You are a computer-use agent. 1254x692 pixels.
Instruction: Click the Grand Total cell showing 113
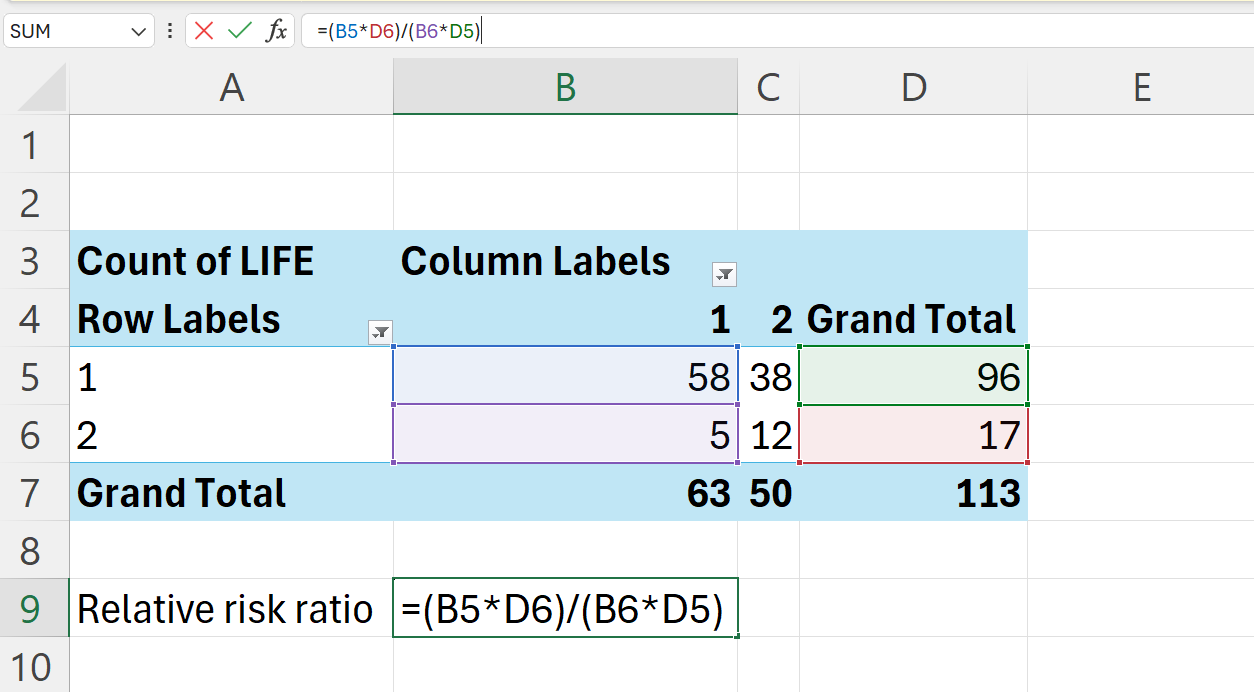913,492
